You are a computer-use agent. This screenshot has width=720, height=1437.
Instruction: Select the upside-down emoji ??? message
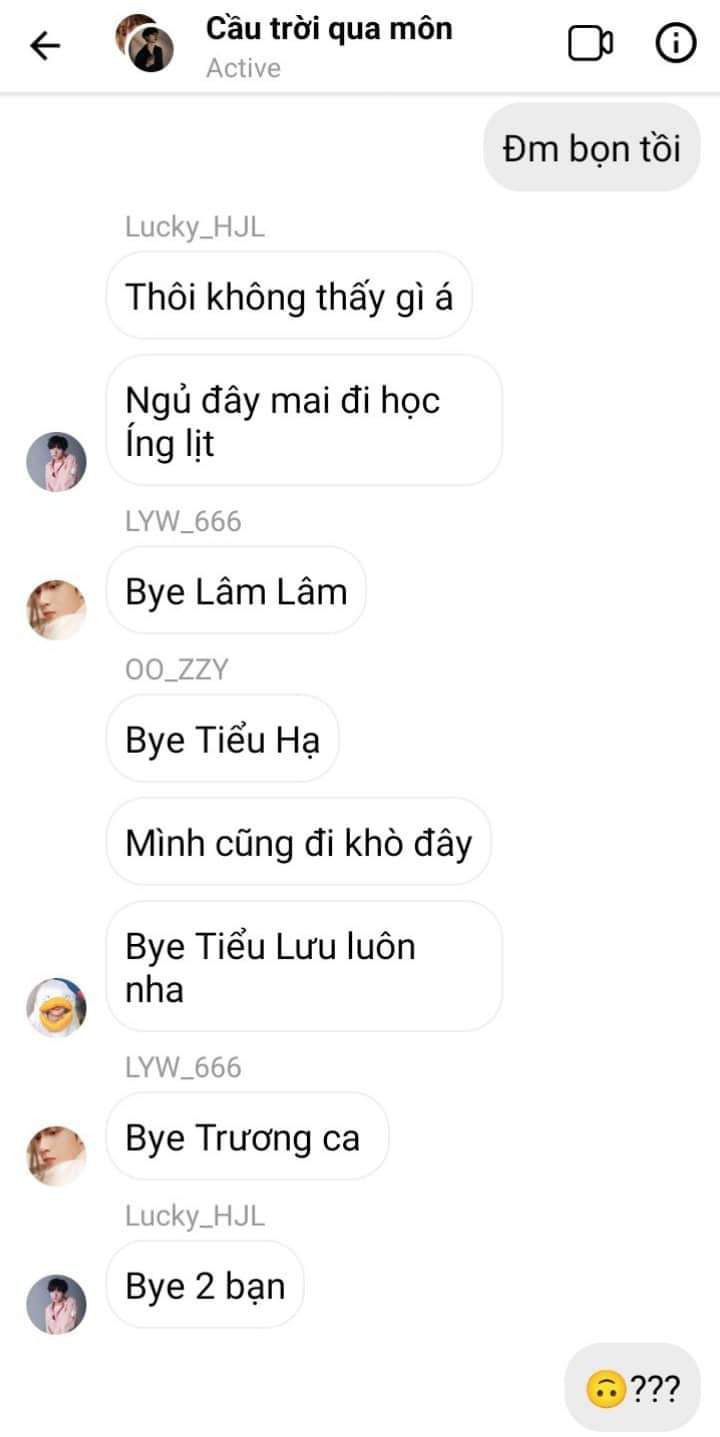[x=632, y=1388]
